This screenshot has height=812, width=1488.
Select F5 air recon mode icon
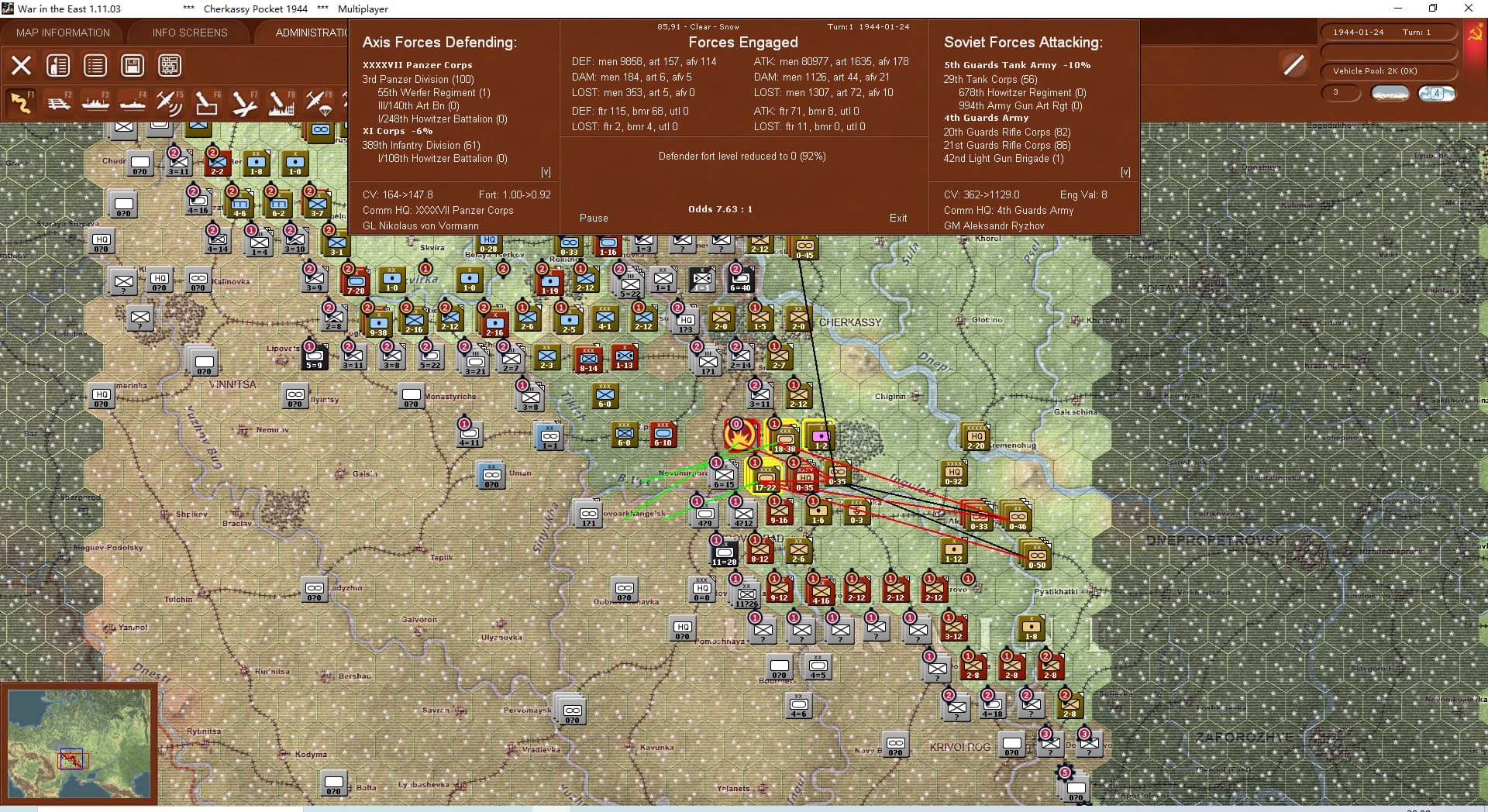(170, 102)
